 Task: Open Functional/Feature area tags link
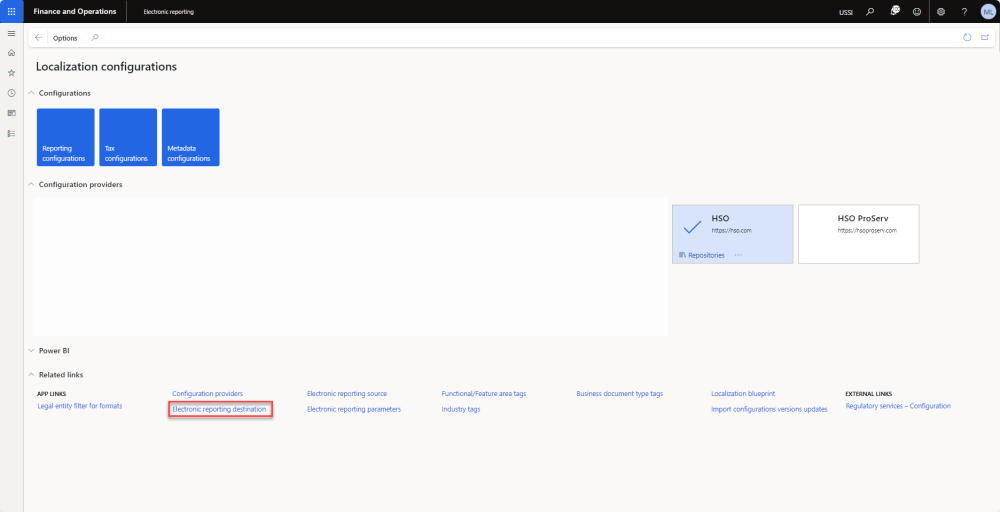pos(484,394)
